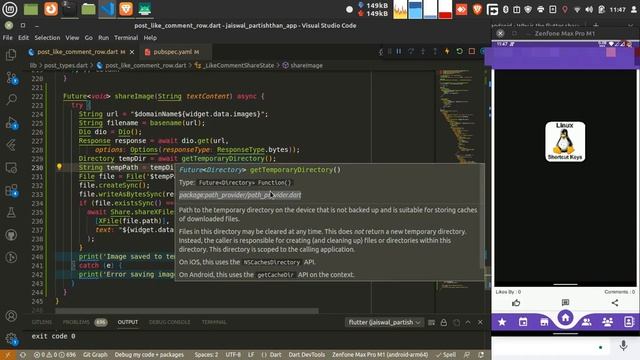The height and width of the screenshot is (360, 640).
Task: Click Git Graph in status bar
Action: pyautogui.click(x=95, y=355)
